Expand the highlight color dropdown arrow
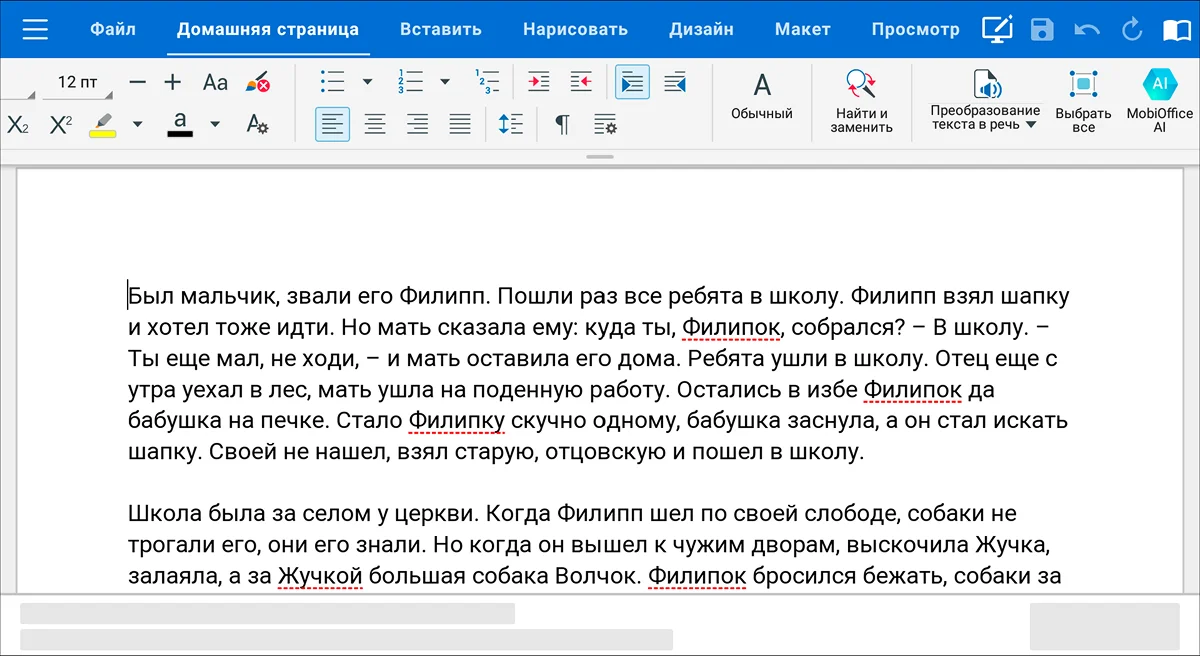The image size is (1200, 656). (138, 124)
